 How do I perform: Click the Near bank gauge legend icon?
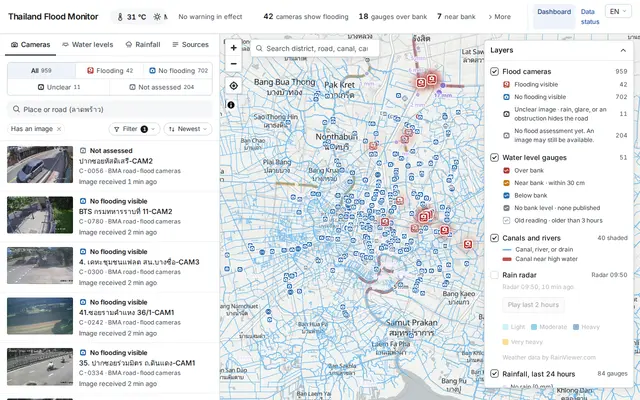pyautogui.click(x=506, y=183)
